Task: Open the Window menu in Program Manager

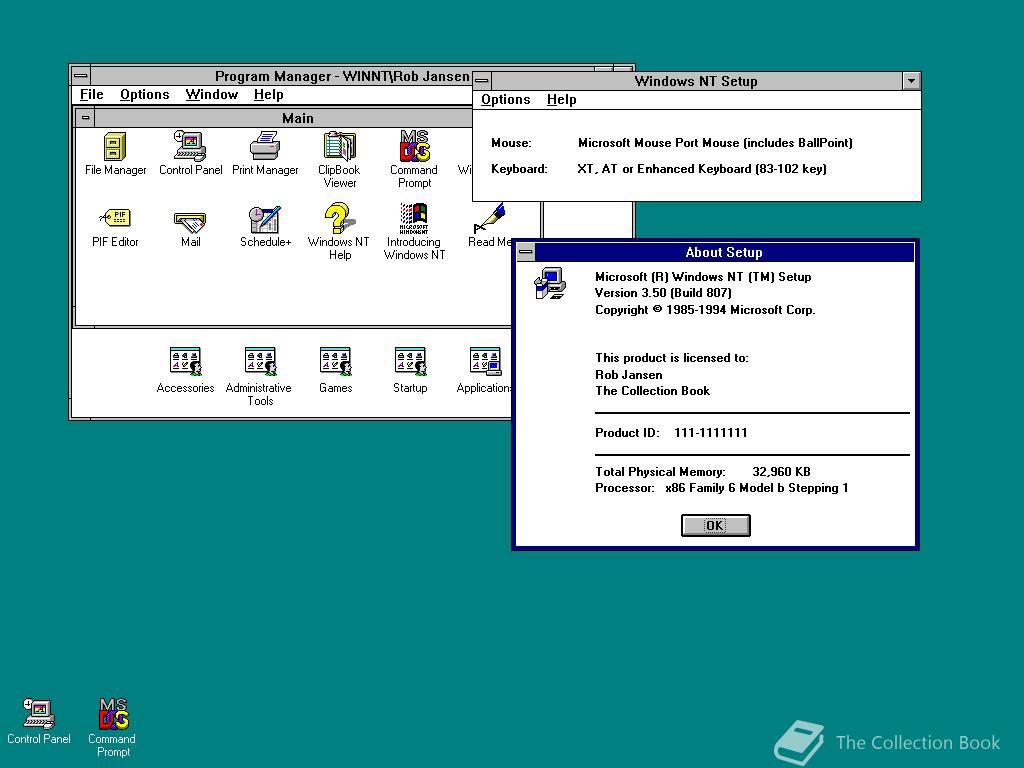Action: point(211,95)
